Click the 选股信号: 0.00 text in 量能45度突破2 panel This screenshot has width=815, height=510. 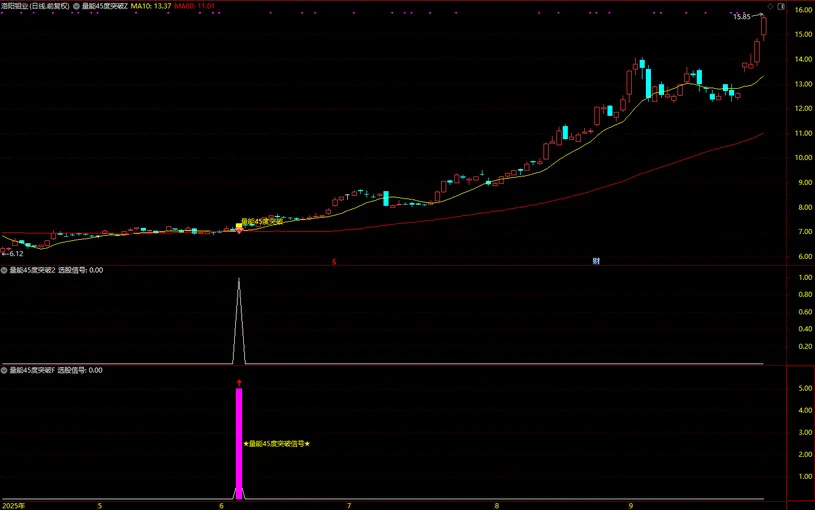(81, 270)
